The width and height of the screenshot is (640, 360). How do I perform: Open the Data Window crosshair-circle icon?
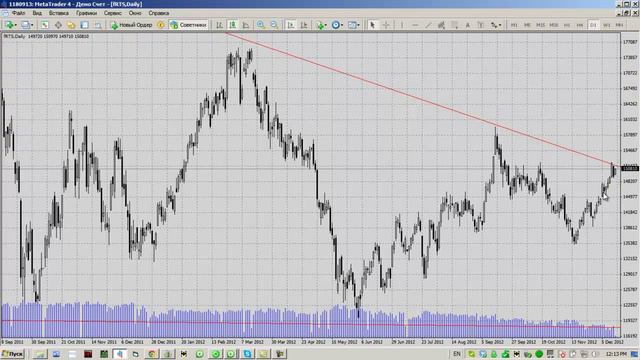point(58,25)
